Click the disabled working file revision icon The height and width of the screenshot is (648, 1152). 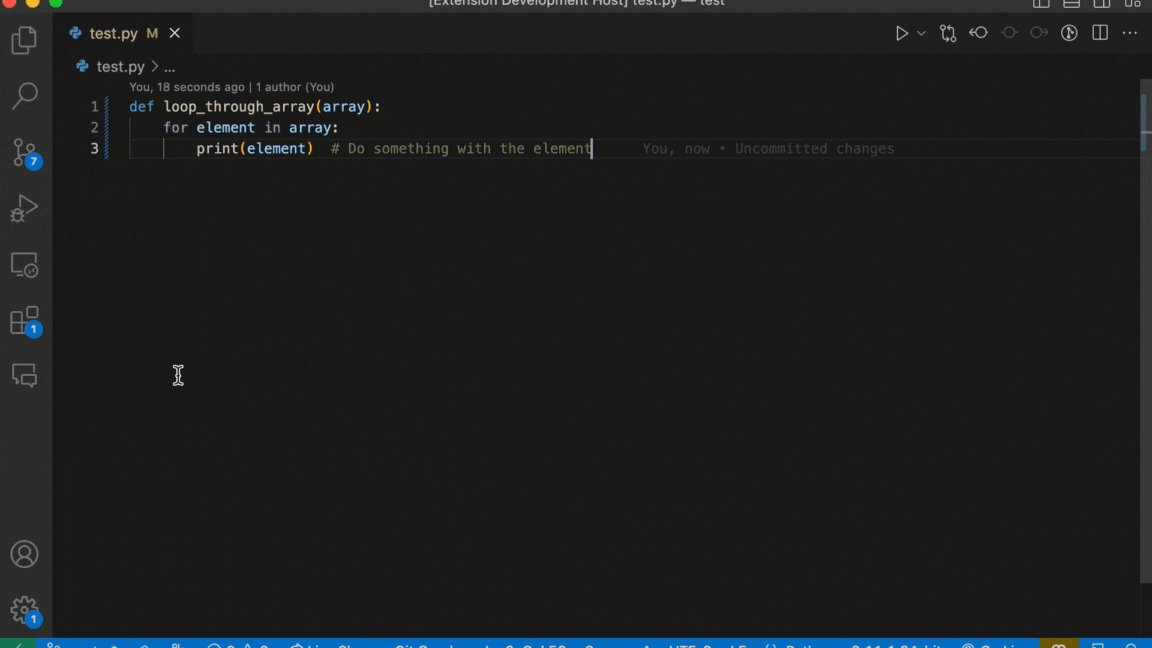[1009, 33]
